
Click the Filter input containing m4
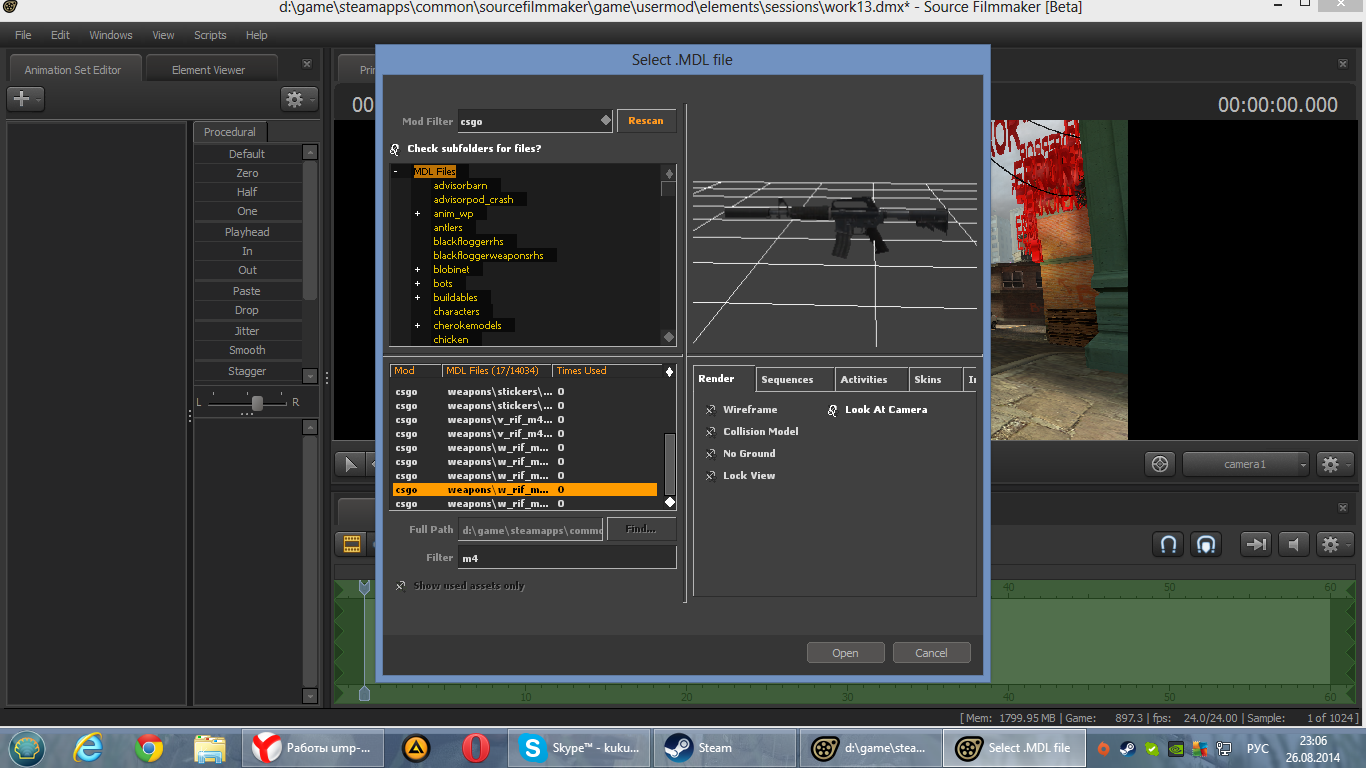[x=567, y=558]
